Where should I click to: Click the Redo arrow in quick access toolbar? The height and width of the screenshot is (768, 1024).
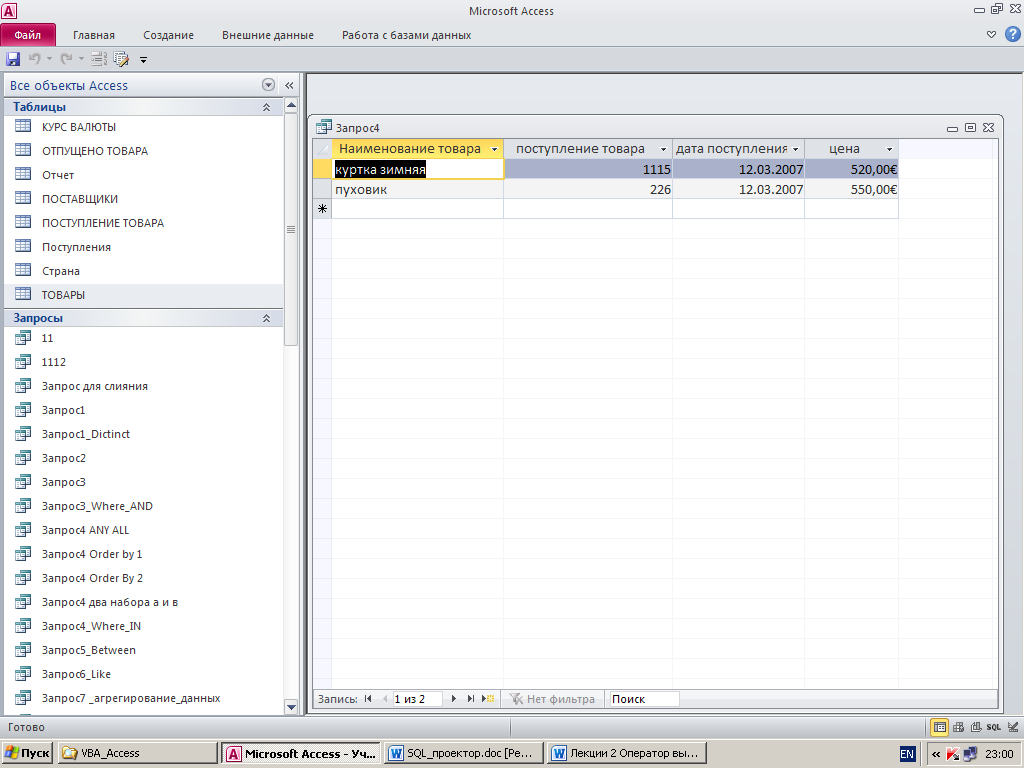(x=65, y=59)
